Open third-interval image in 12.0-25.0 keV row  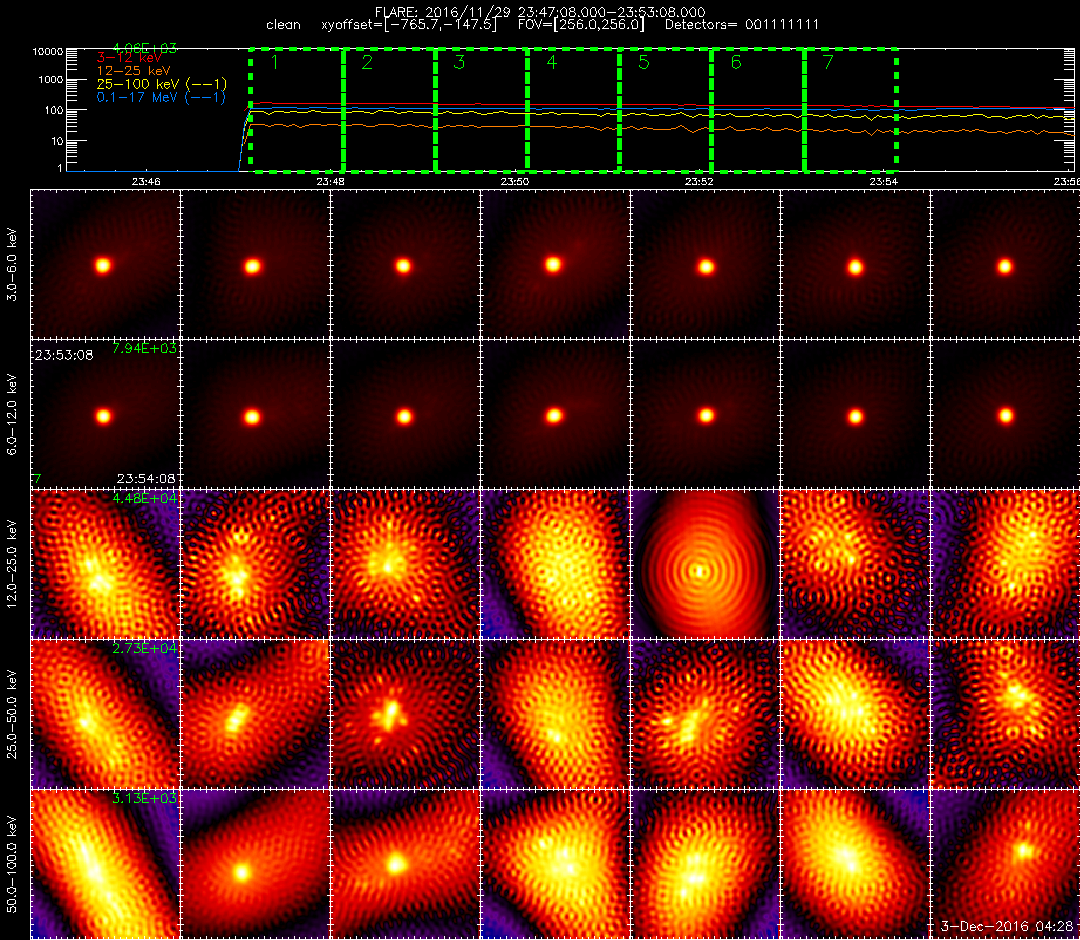pyautogui.click(x=406, y=564)
